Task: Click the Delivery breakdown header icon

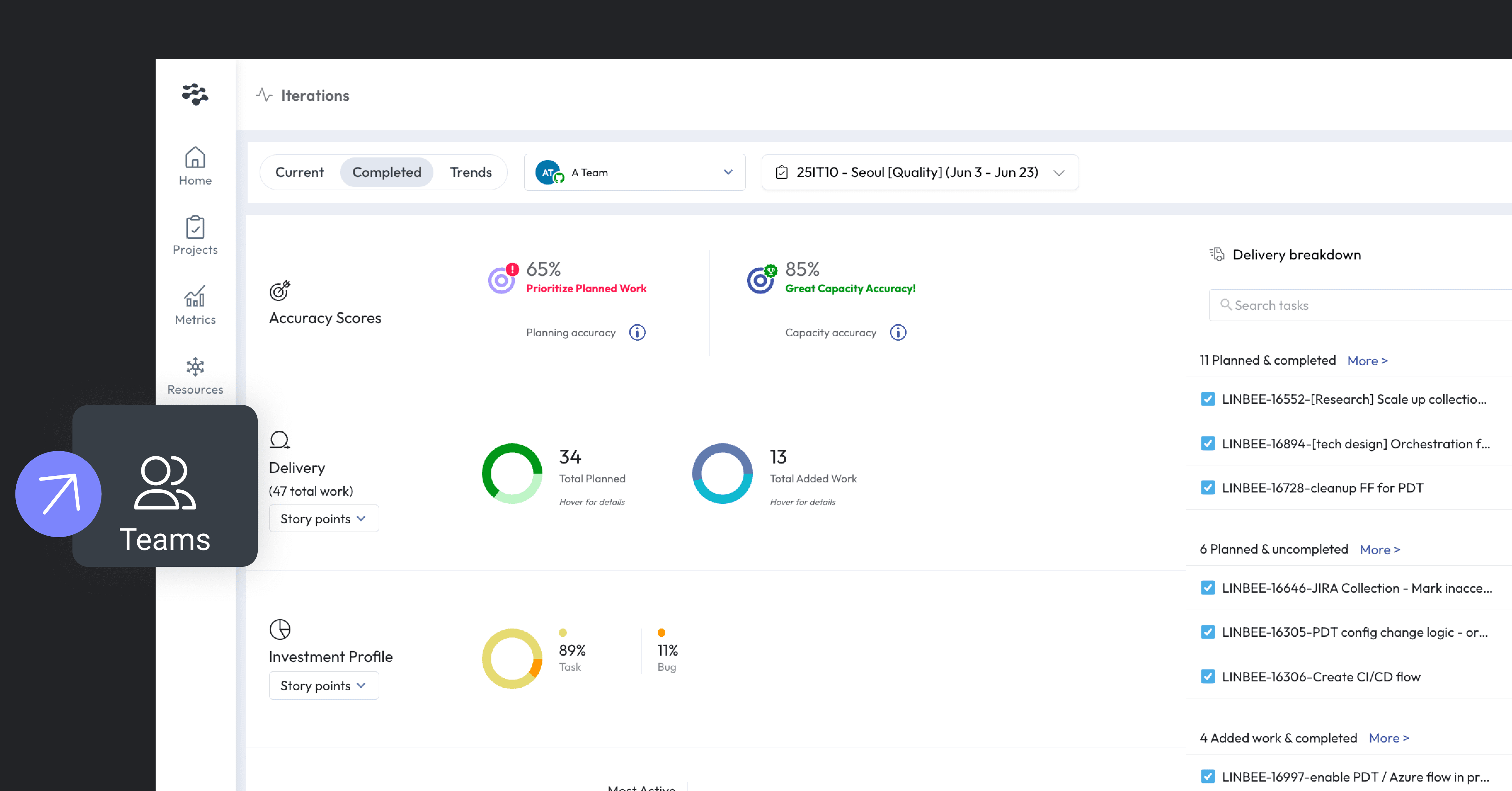Action: point(1217,254)
